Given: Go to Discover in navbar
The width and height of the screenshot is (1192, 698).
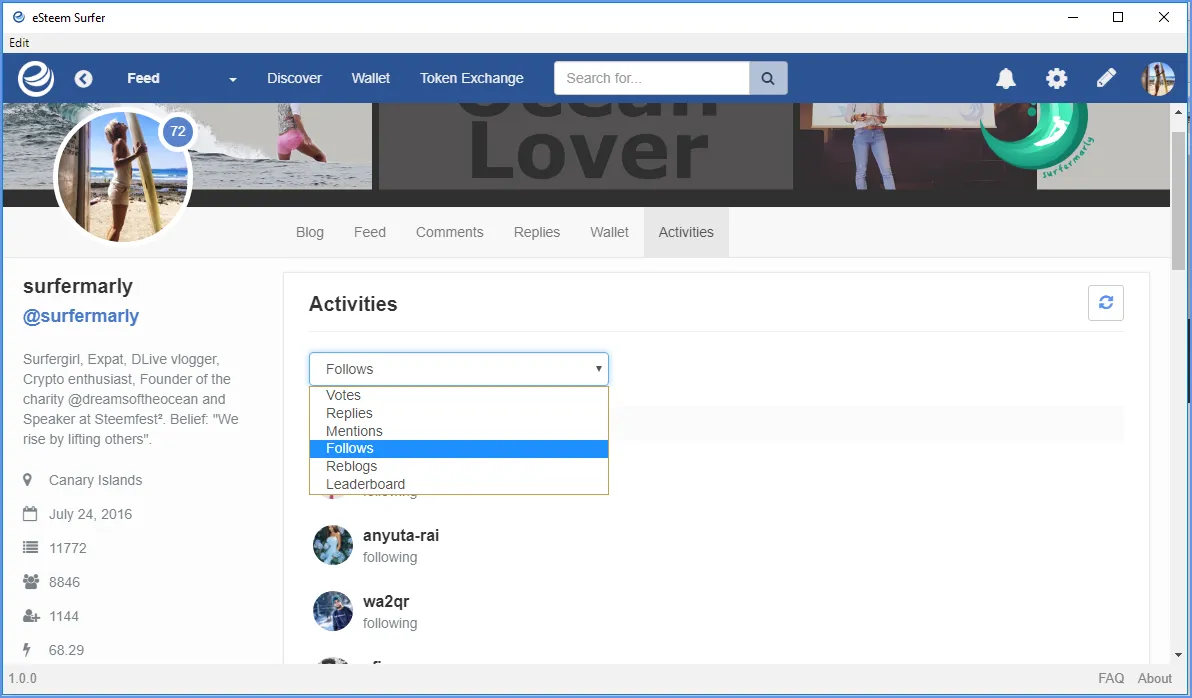Looking at the screenshot, I should 294,78.
